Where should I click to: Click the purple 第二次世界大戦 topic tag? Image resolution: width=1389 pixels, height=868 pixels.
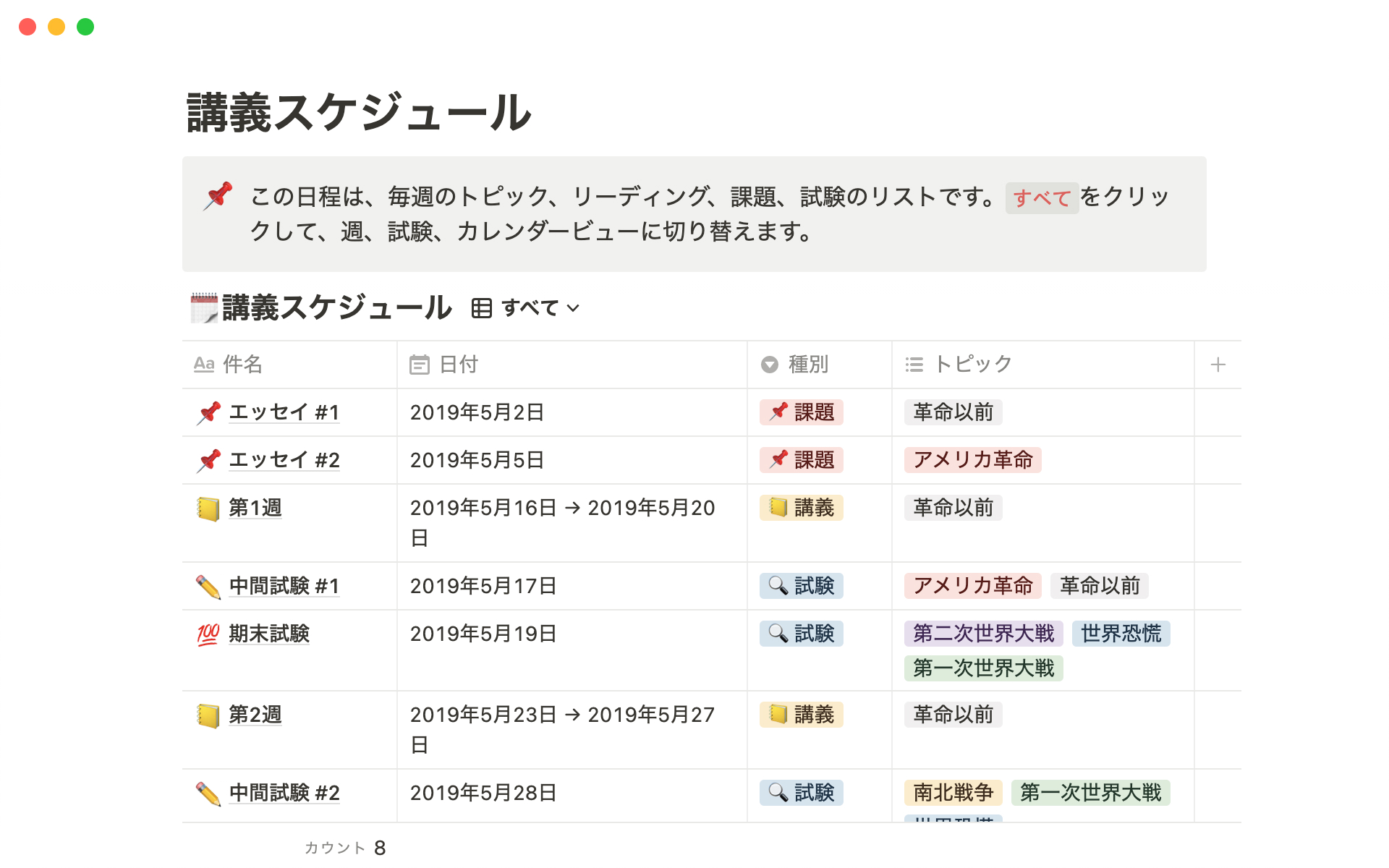(x=983, y=634)
